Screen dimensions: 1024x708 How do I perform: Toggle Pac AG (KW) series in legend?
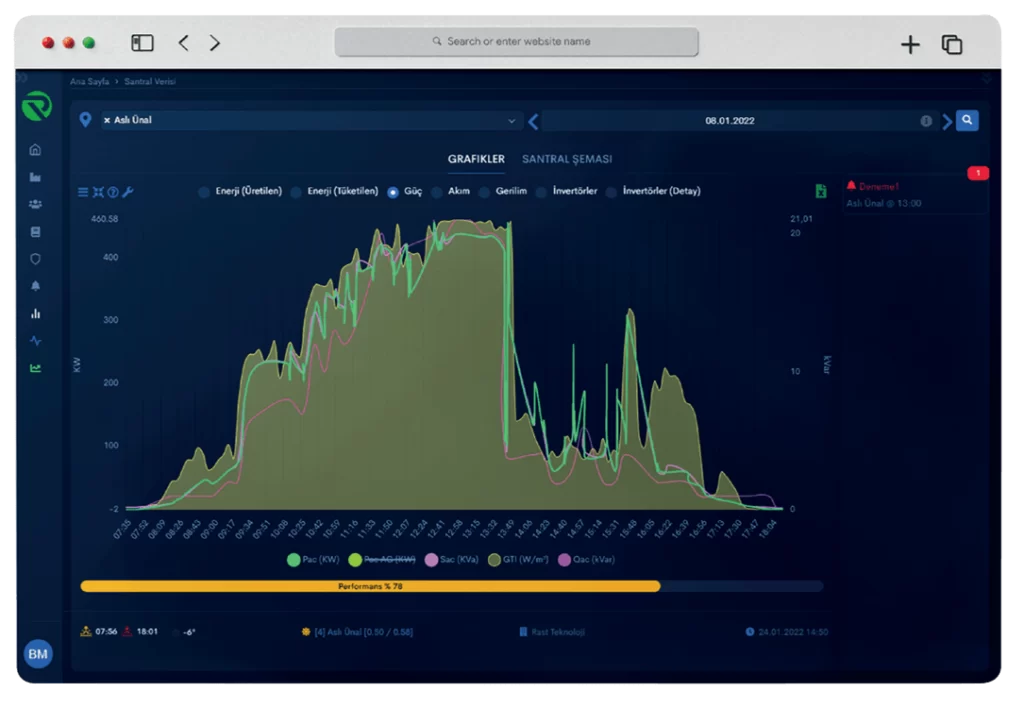click(x=382, y=560)
